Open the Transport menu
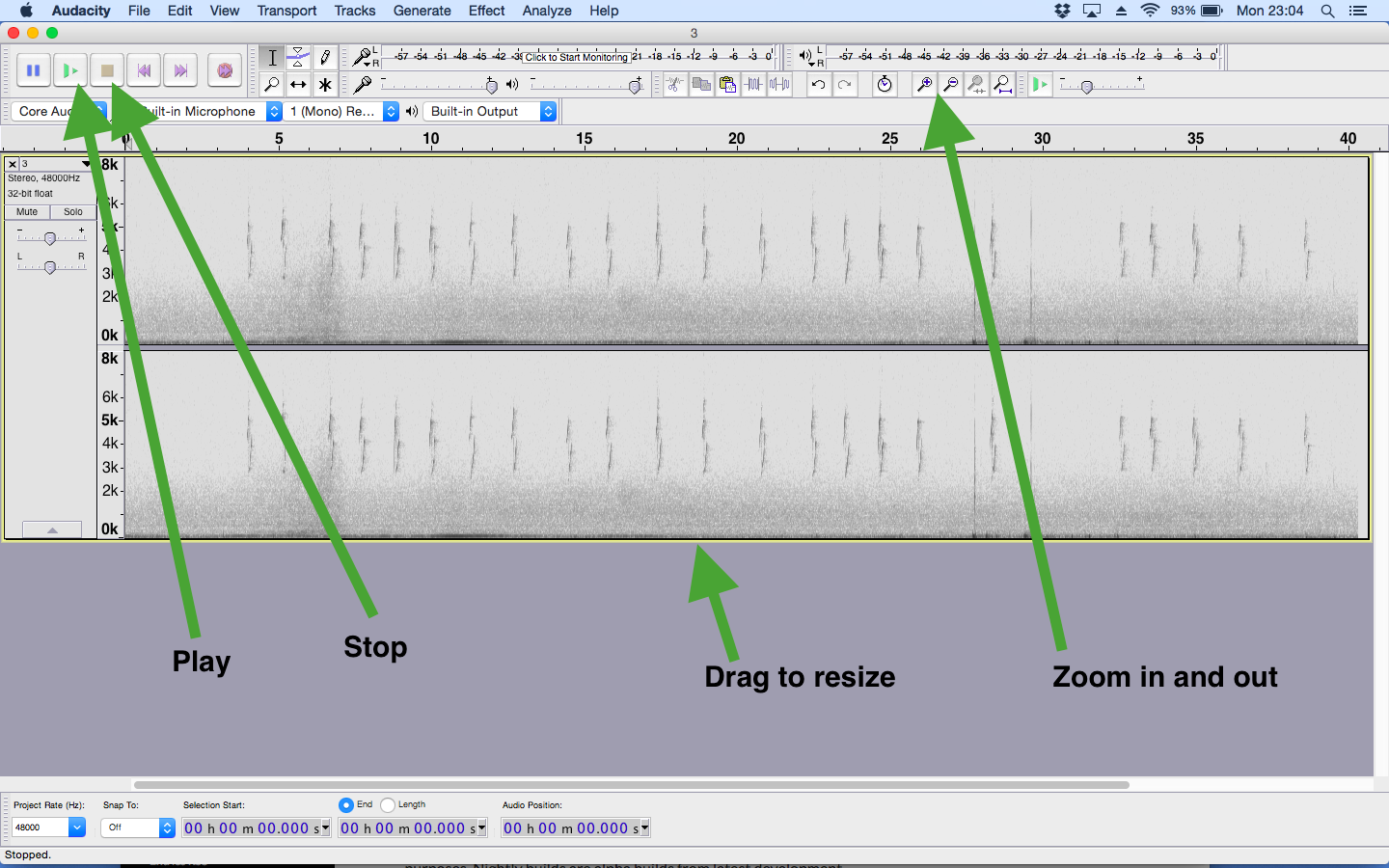 (286, 11)
